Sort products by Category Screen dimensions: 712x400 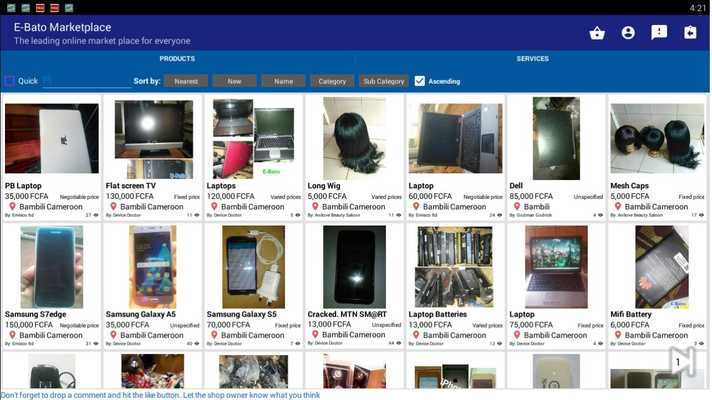332,81
